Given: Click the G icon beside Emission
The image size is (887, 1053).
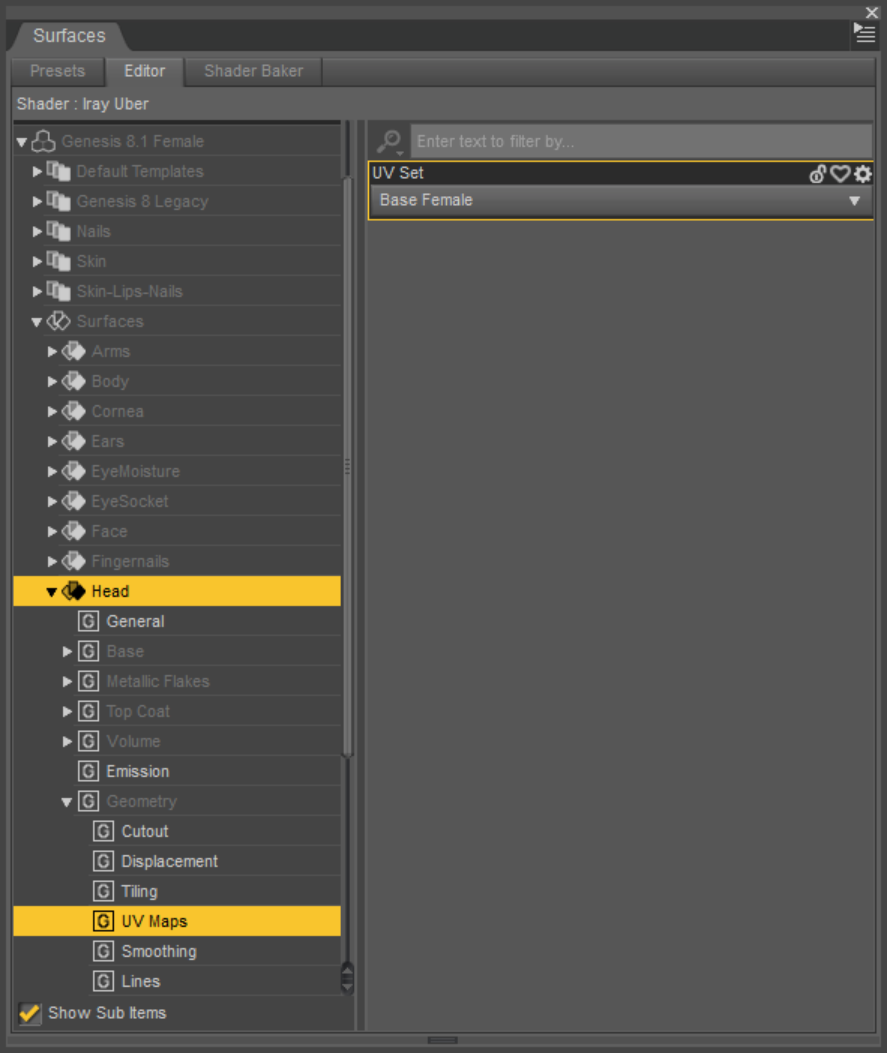Looking at the screenshot, I should click(x=89, y=772).
